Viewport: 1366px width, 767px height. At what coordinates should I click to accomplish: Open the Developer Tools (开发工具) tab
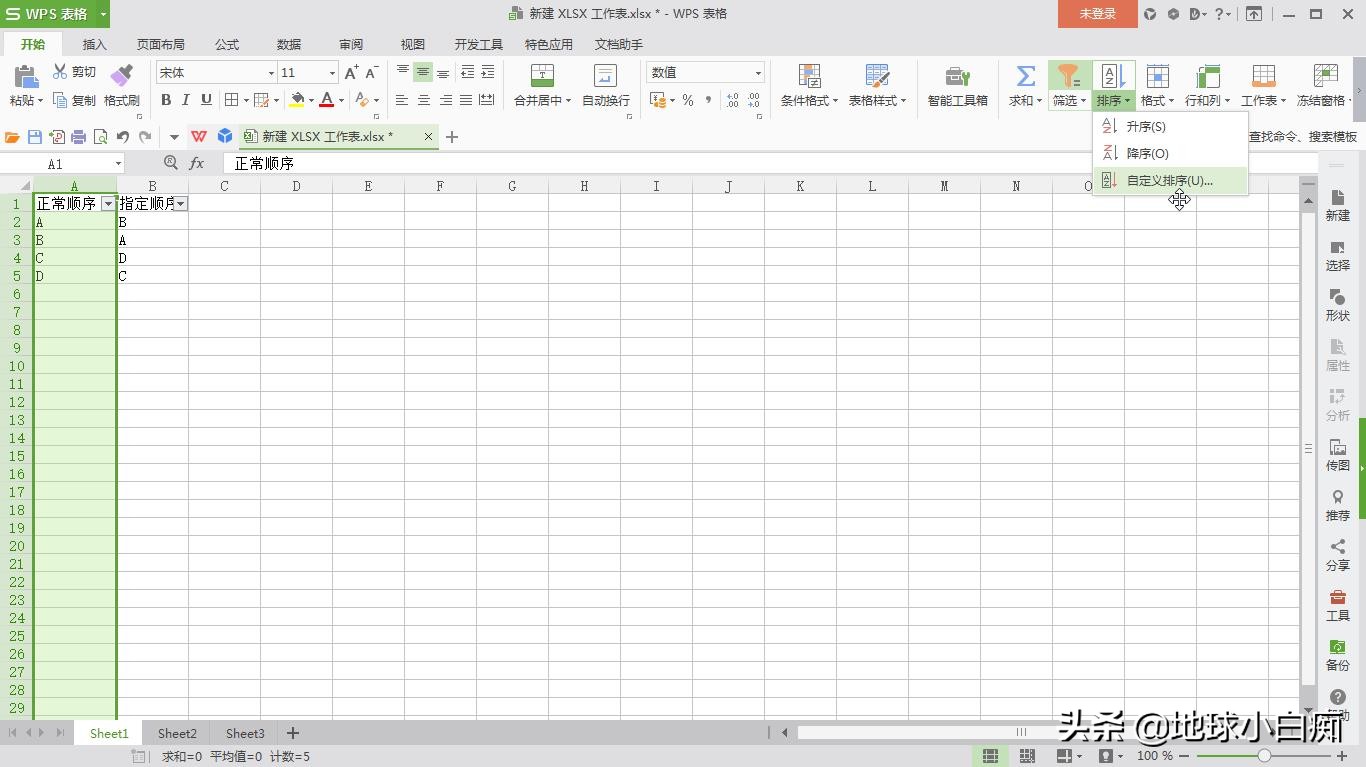coord(479,44)
